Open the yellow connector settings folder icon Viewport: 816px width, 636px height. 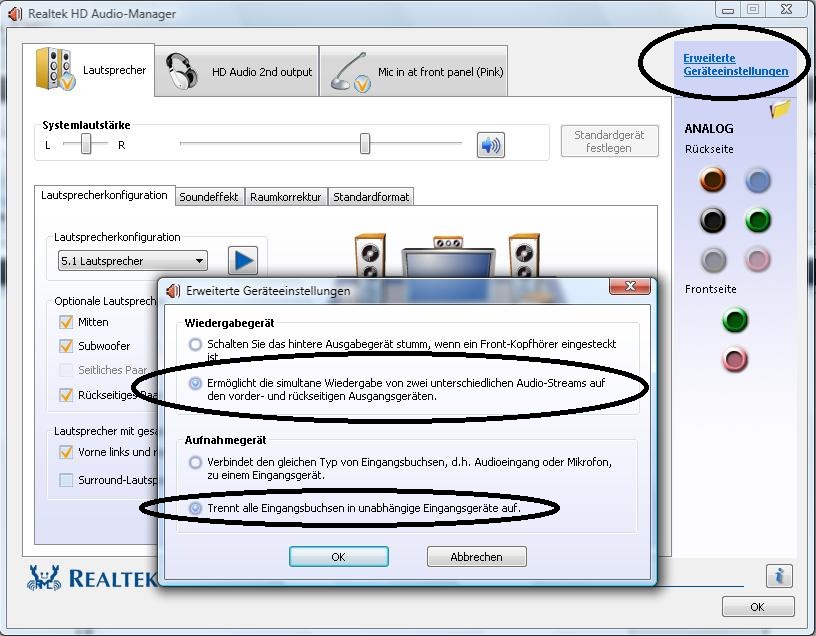[x=780, y=109]
